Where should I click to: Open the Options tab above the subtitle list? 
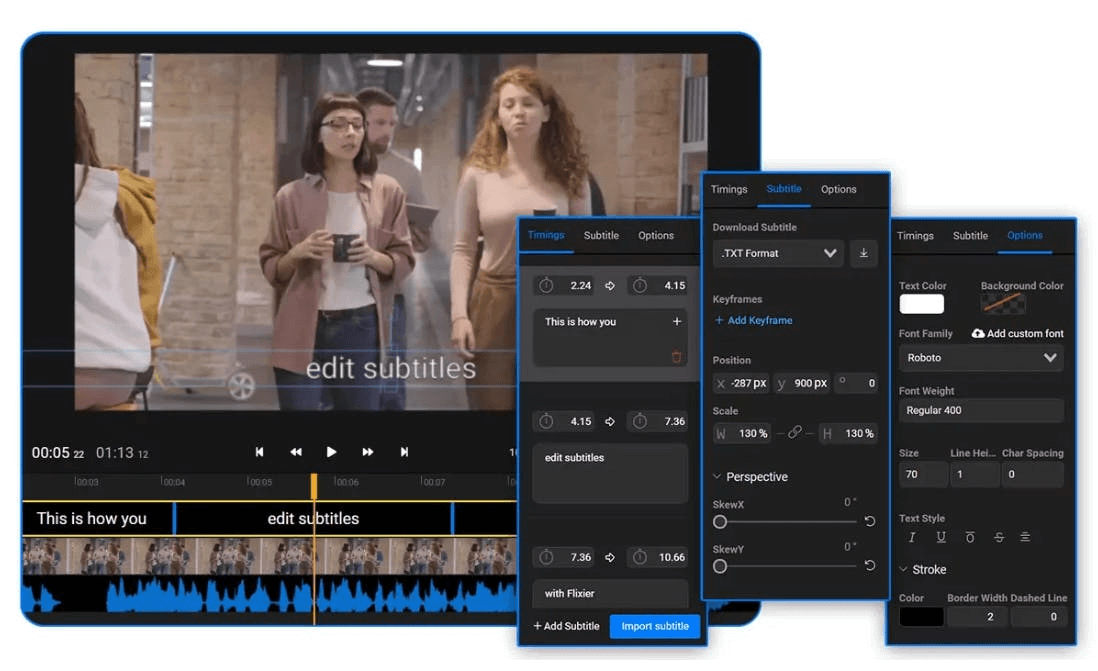click(656, 235)
